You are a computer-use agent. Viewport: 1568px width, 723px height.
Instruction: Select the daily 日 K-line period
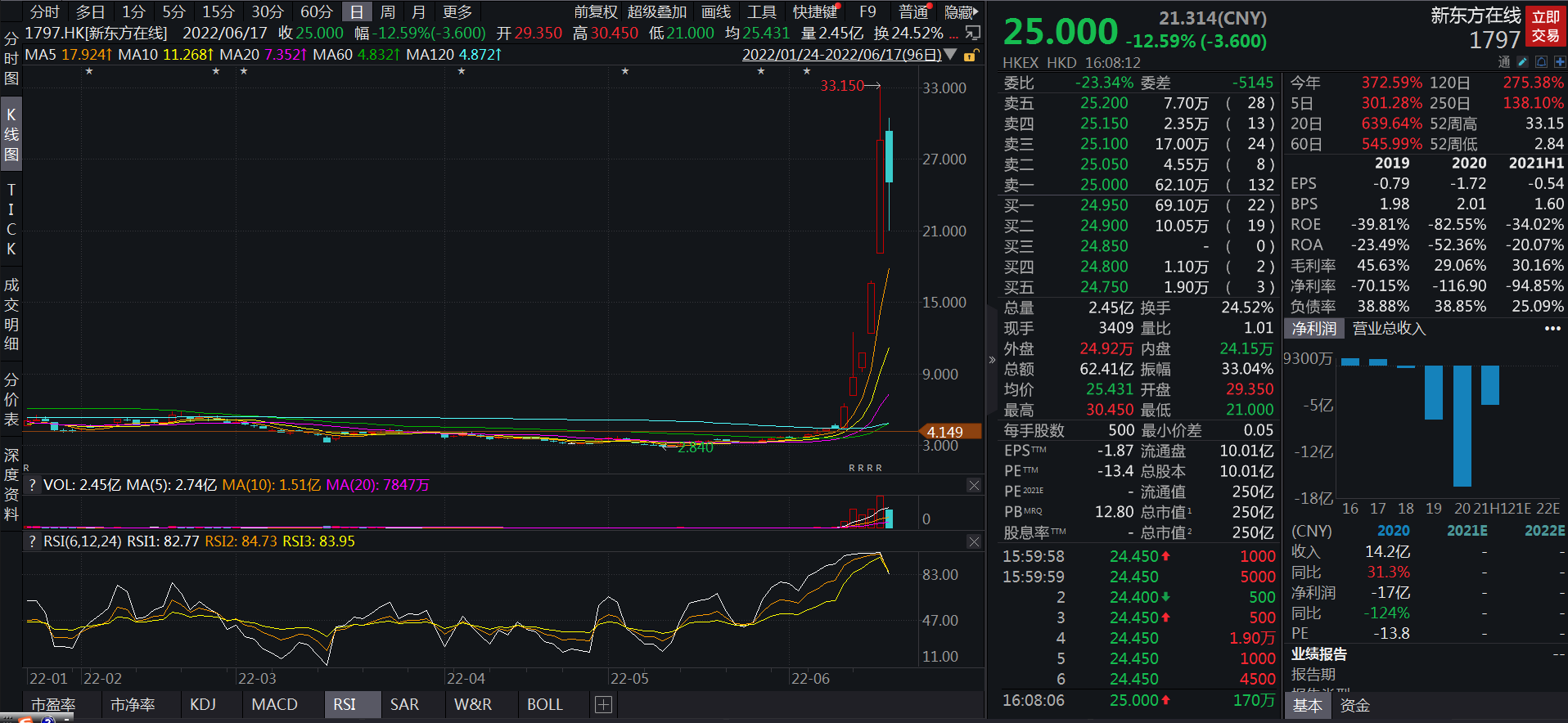pyautogui.click(x=357, y=11)
